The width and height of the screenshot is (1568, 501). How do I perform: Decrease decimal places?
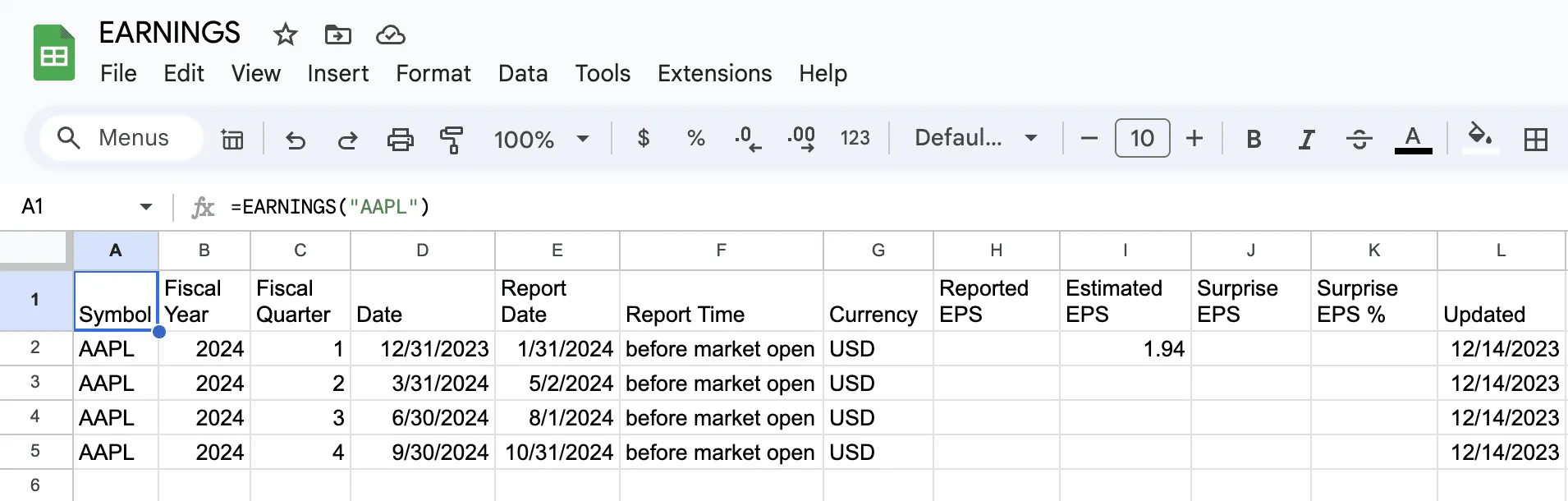click(748, 138)
